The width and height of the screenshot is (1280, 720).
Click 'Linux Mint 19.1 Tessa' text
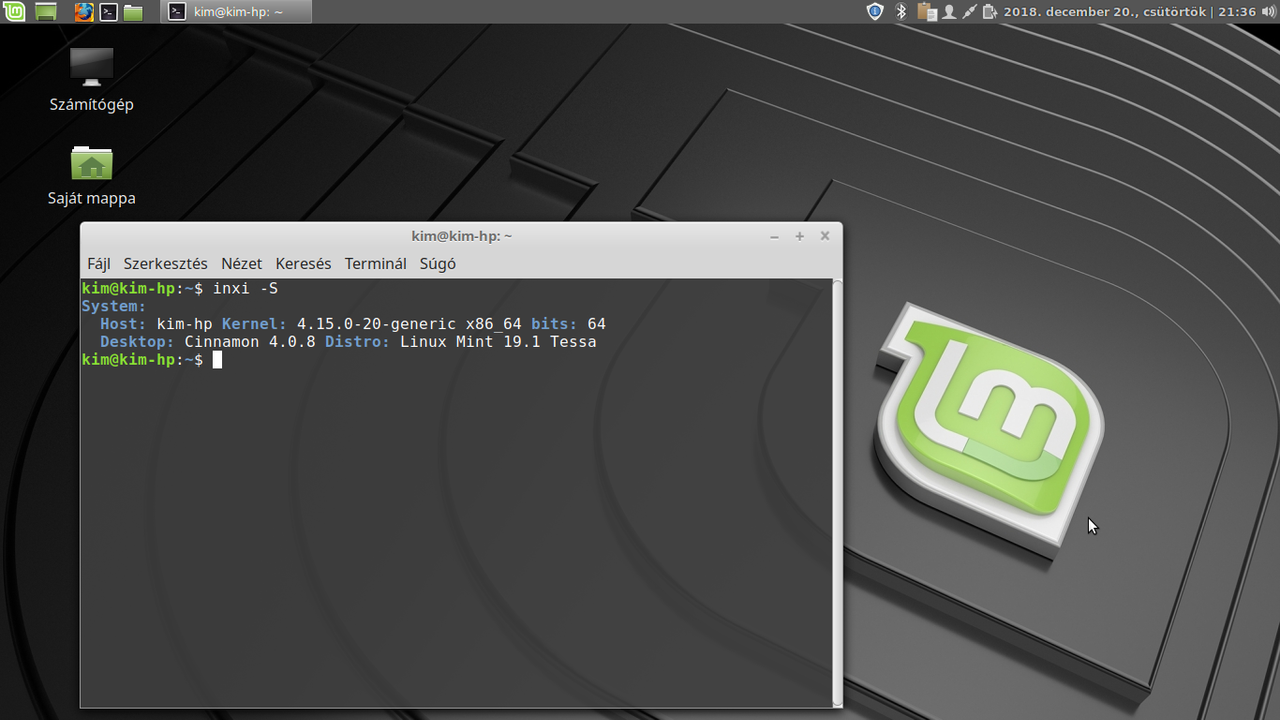(498, 343)
